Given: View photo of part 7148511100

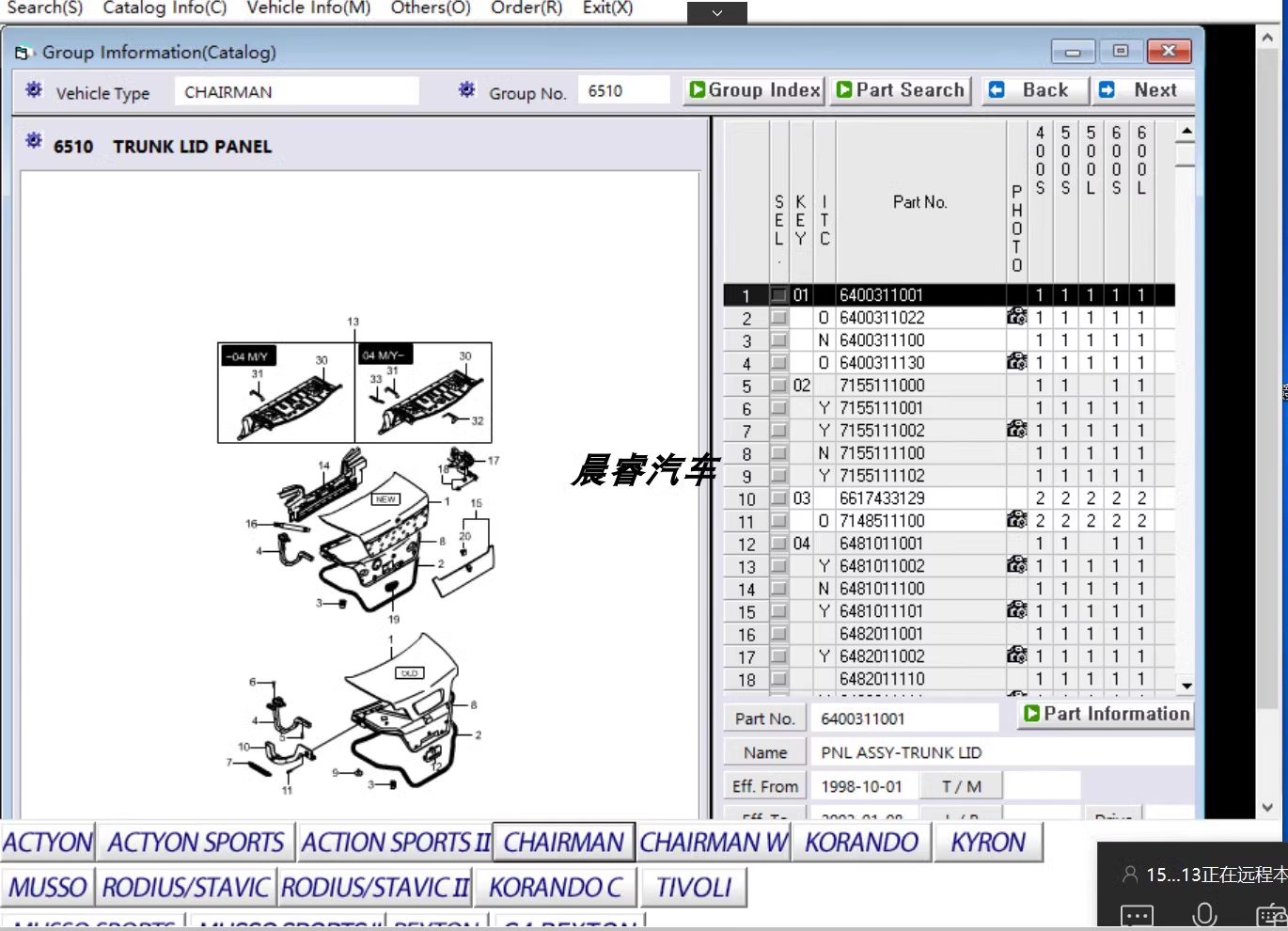Looking at the screenshot, I should tap(1016, 520).
